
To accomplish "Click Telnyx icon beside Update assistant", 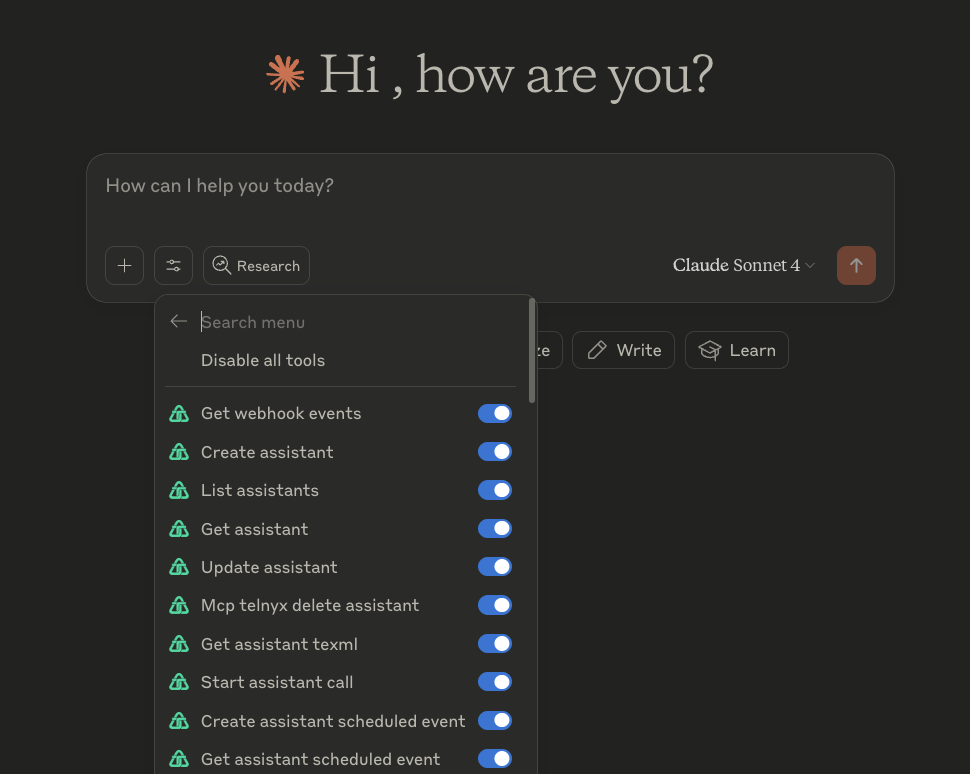I will click(x=179, y=567).
